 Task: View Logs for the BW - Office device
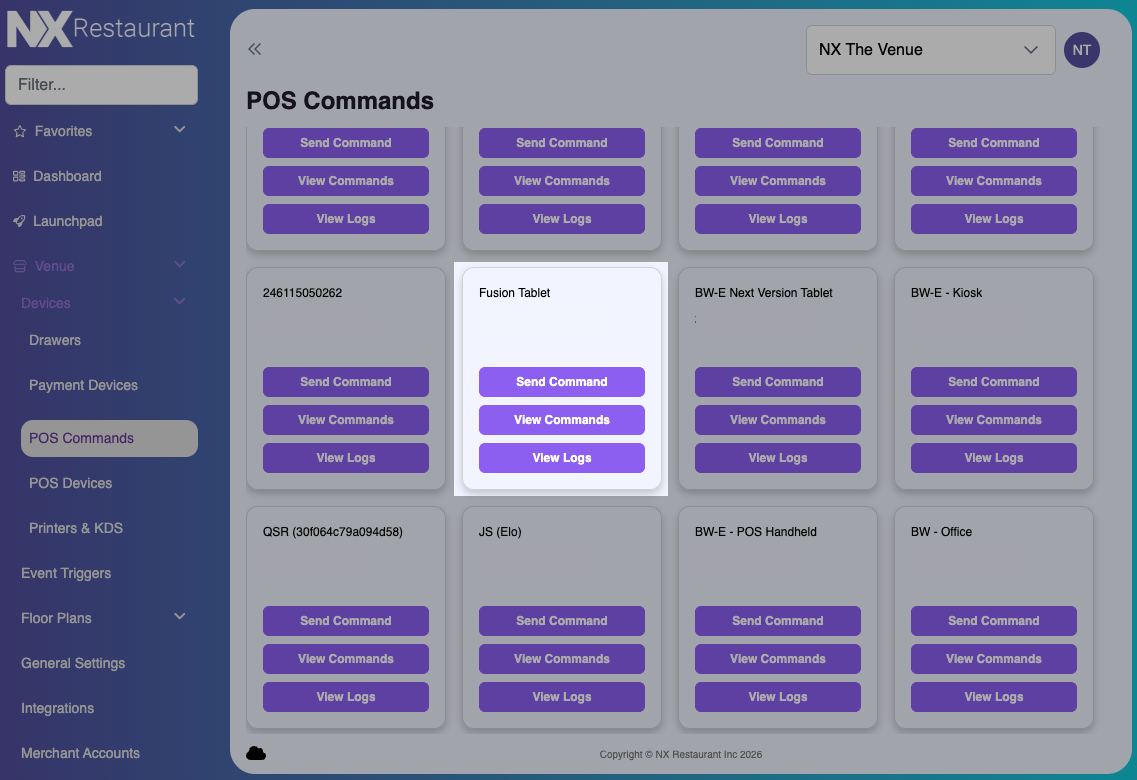click(x=993, y=696)
